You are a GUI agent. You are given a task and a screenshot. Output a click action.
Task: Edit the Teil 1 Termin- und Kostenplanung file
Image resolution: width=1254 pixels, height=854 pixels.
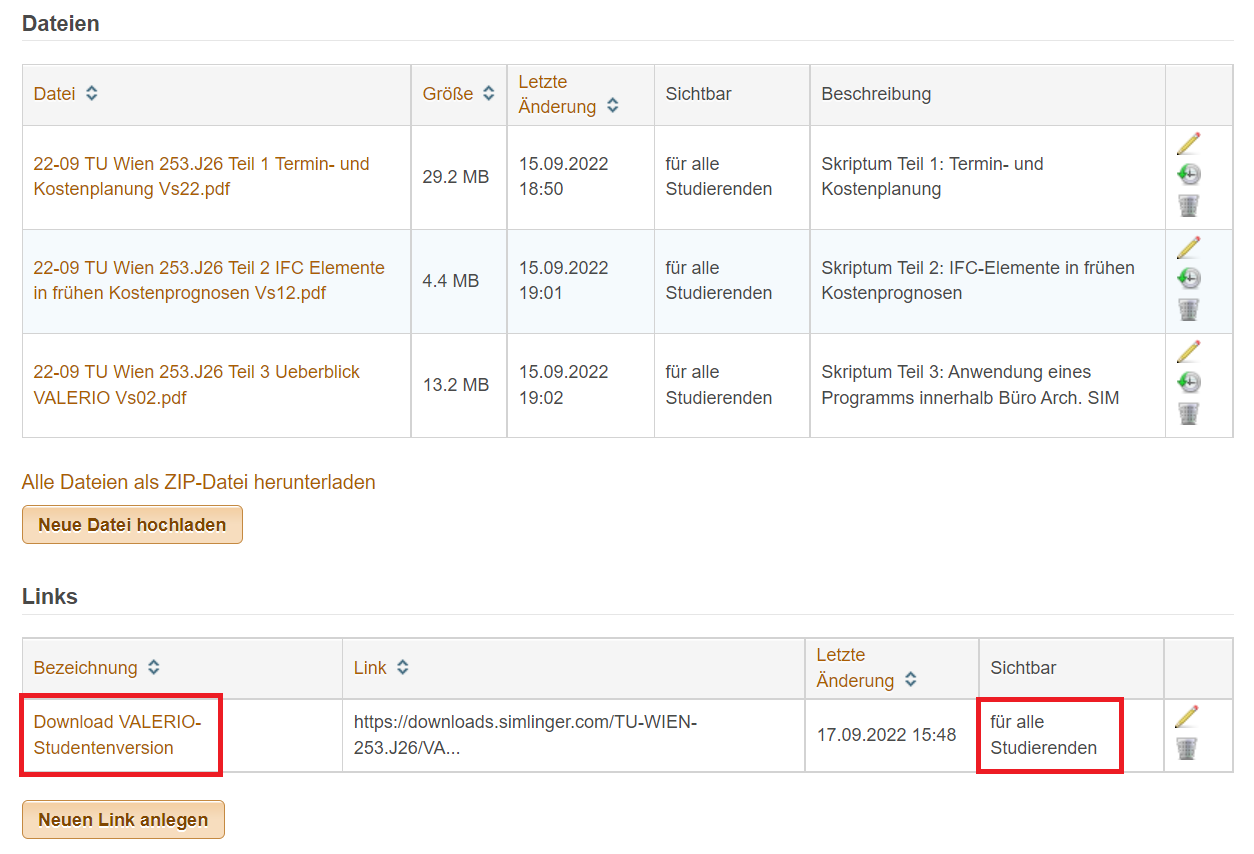[1188, 144]
